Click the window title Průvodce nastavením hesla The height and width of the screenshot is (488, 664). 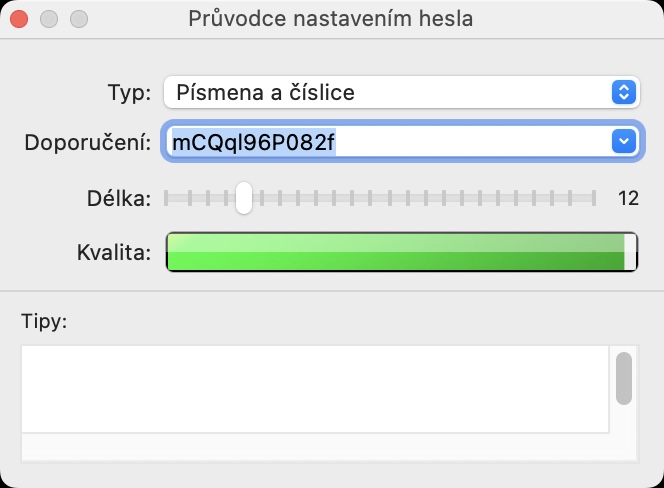[x=331, y=19]
